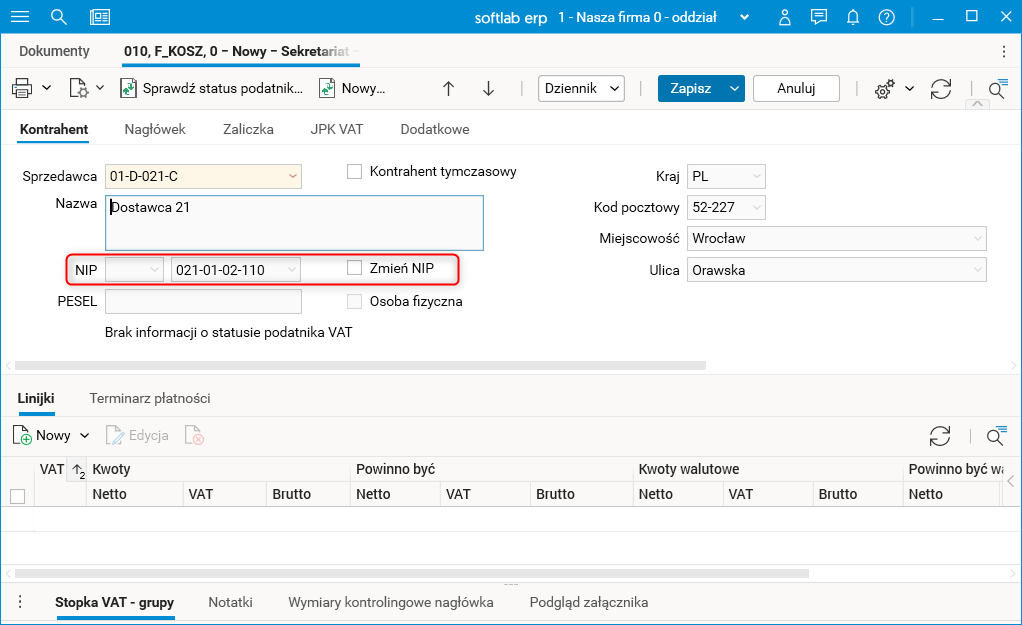The width and height of the screenshot is (1022, 625).
Task: Tick the Zmień NIP checkbox
Action: [x=354, y=268]
